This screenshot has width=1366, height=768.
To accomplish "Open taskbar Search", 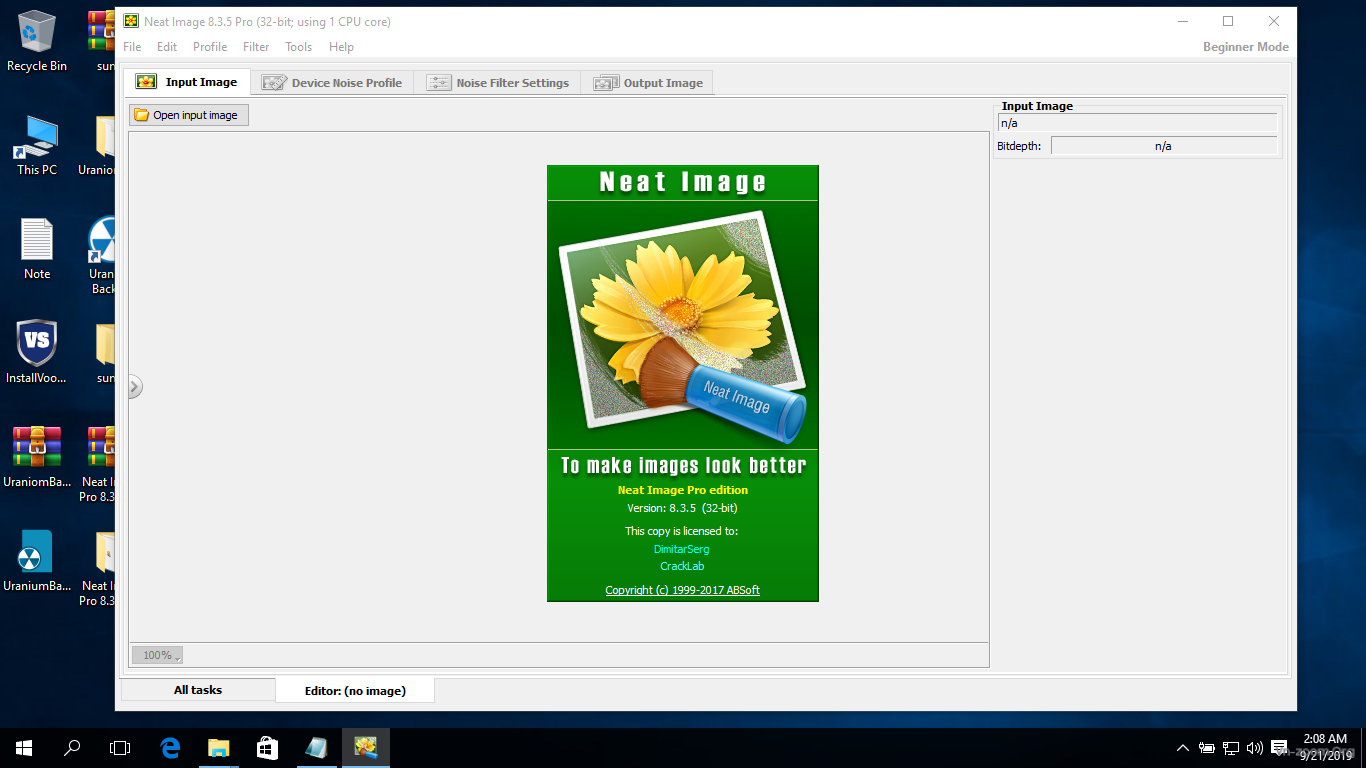I will pos(72,747).
